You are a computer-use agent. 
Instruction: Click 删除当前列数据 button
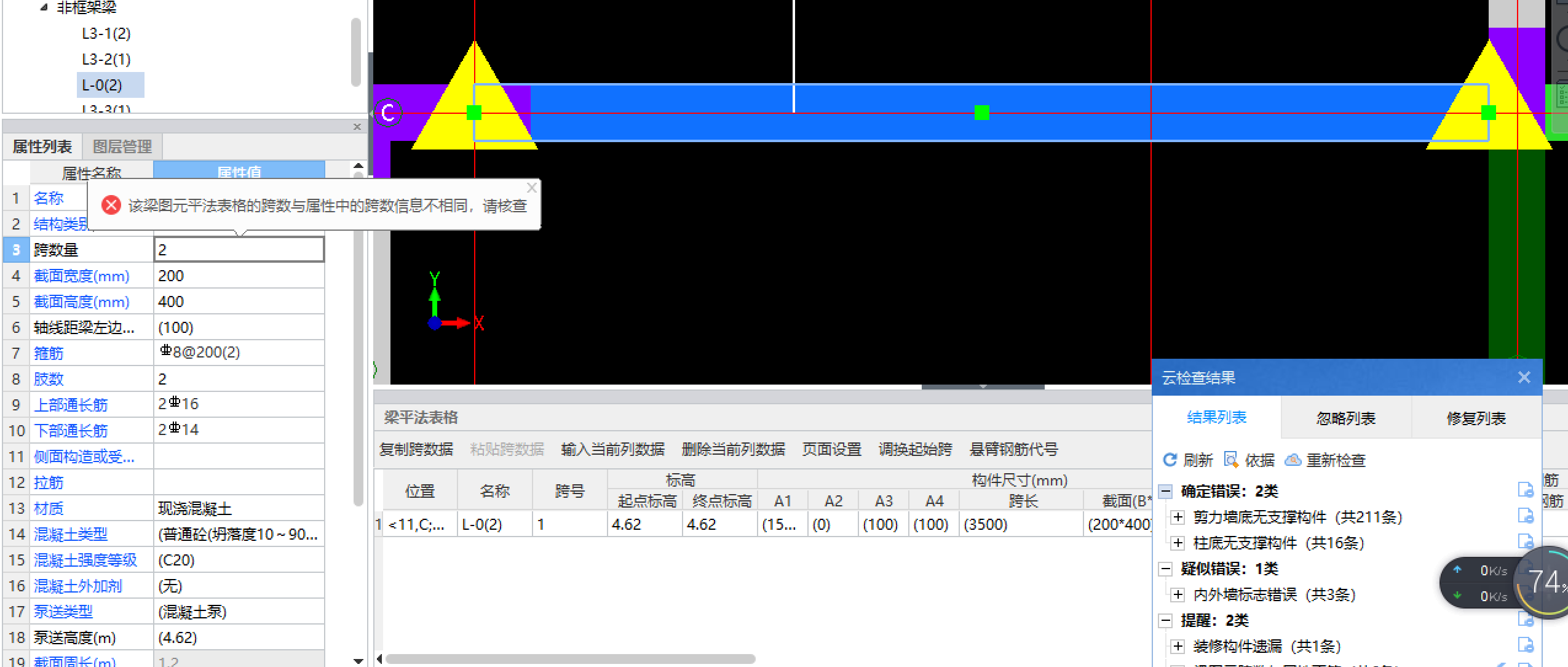pyautogui.click(x=733, y=449)
